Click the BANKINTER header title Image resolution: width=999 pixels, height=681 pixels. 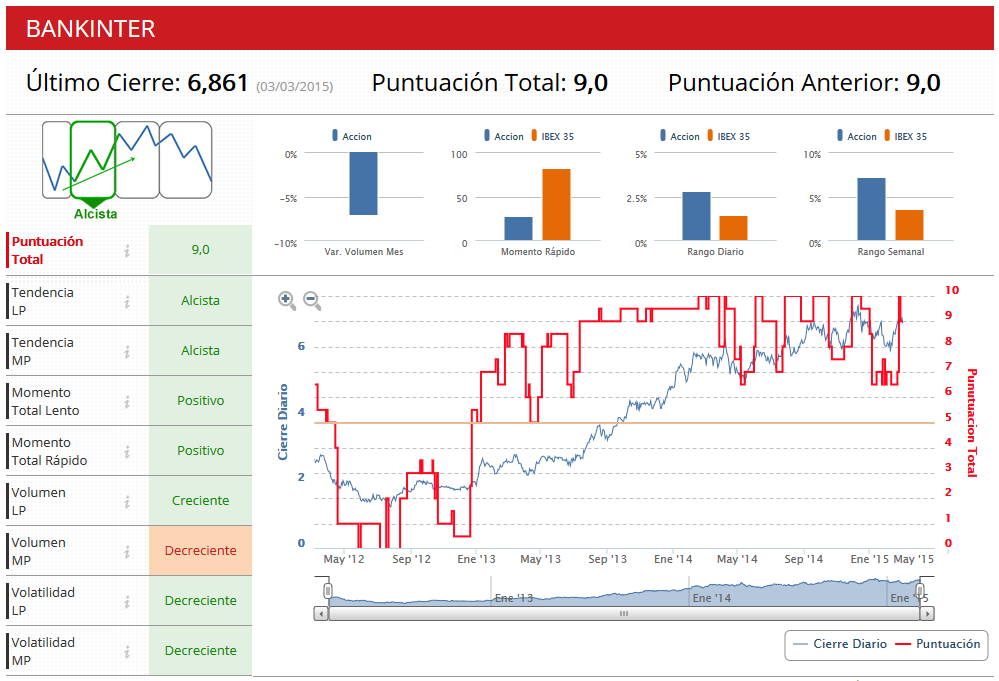coord(90,29)
